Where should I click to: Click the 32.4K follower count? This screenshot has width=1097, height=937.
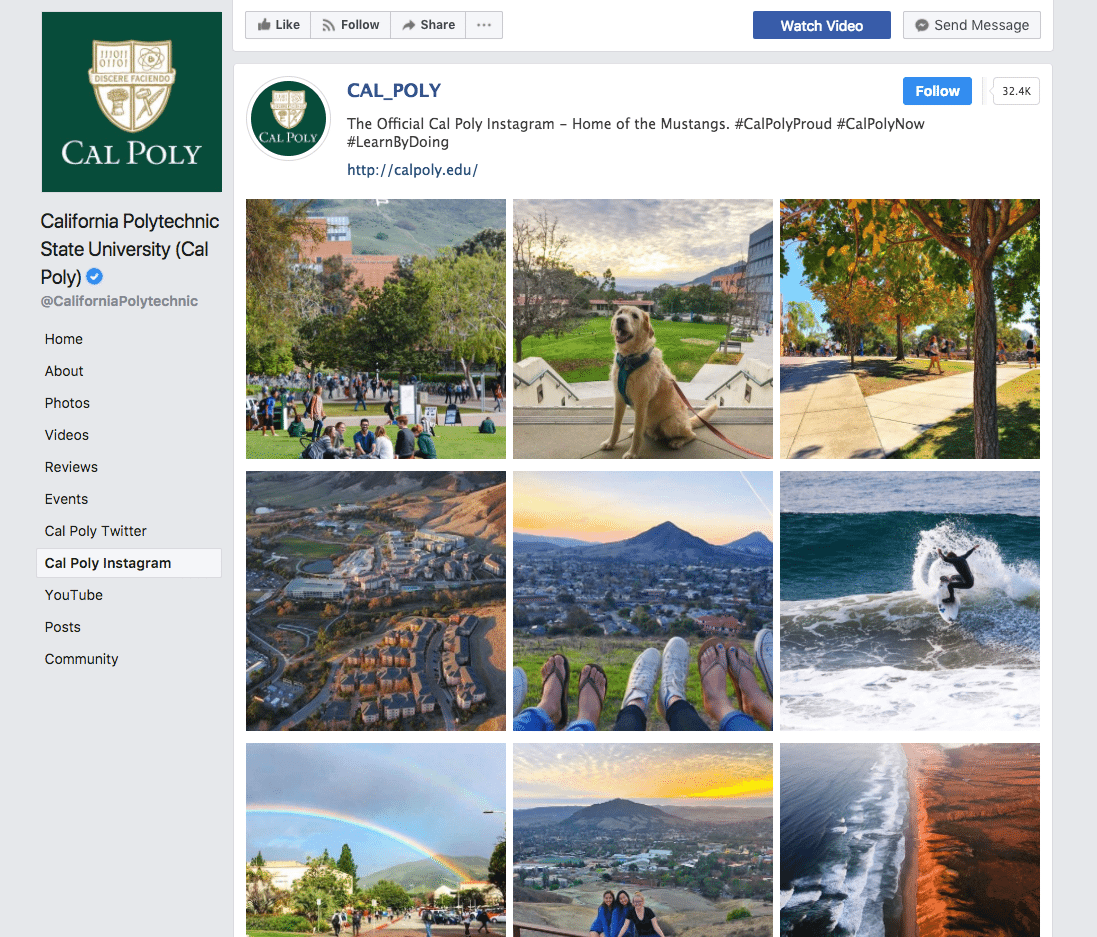click(1016, 90)
